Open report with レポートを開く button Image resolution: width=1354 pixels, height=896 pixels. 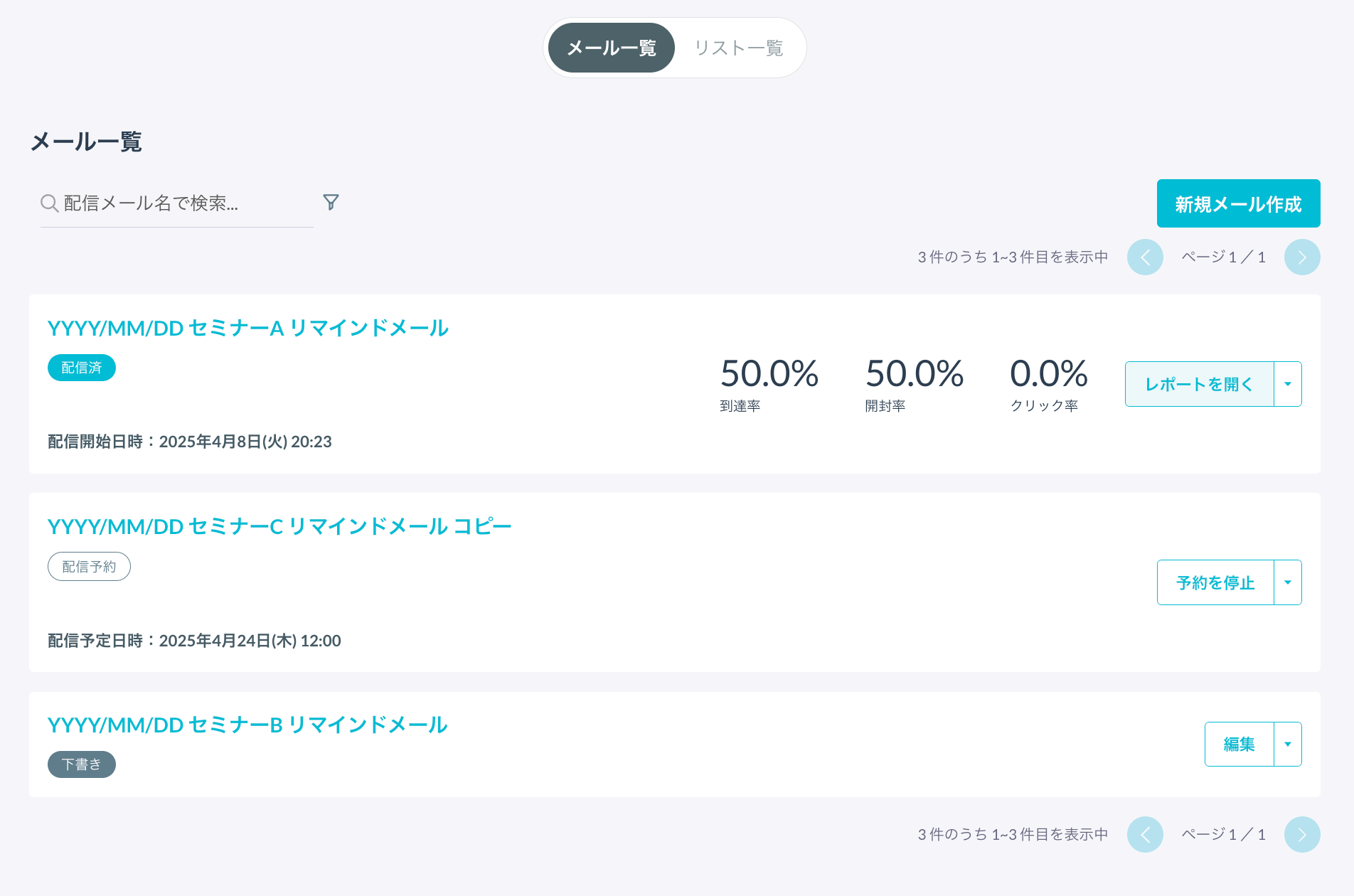[1199, 384]
